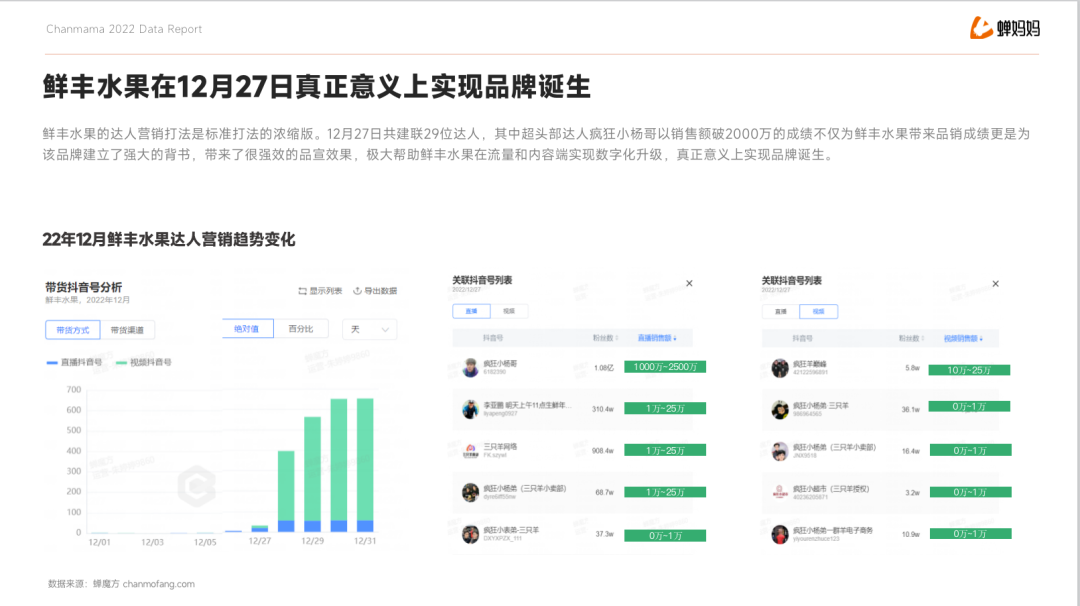
Task: Select the 绝对值 view
Action: pos(247,328)
